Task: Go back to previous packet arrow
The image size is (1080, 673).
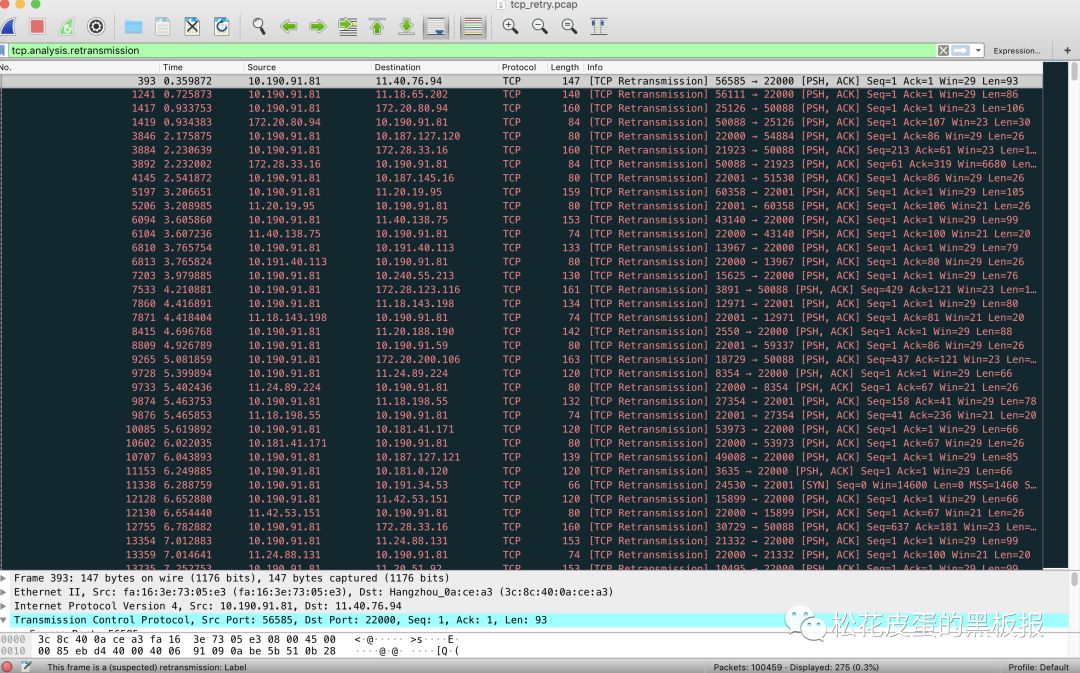Action: pyautogui.click(x=289, y=27)
